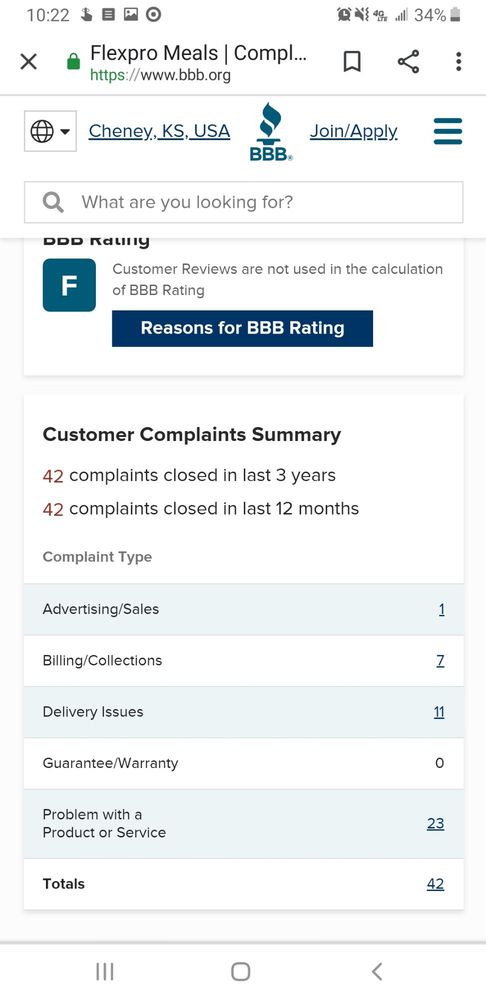Open Problem with Product complaint count 23
Viewport: 486px width, 1000px height.
pos(436,824)
